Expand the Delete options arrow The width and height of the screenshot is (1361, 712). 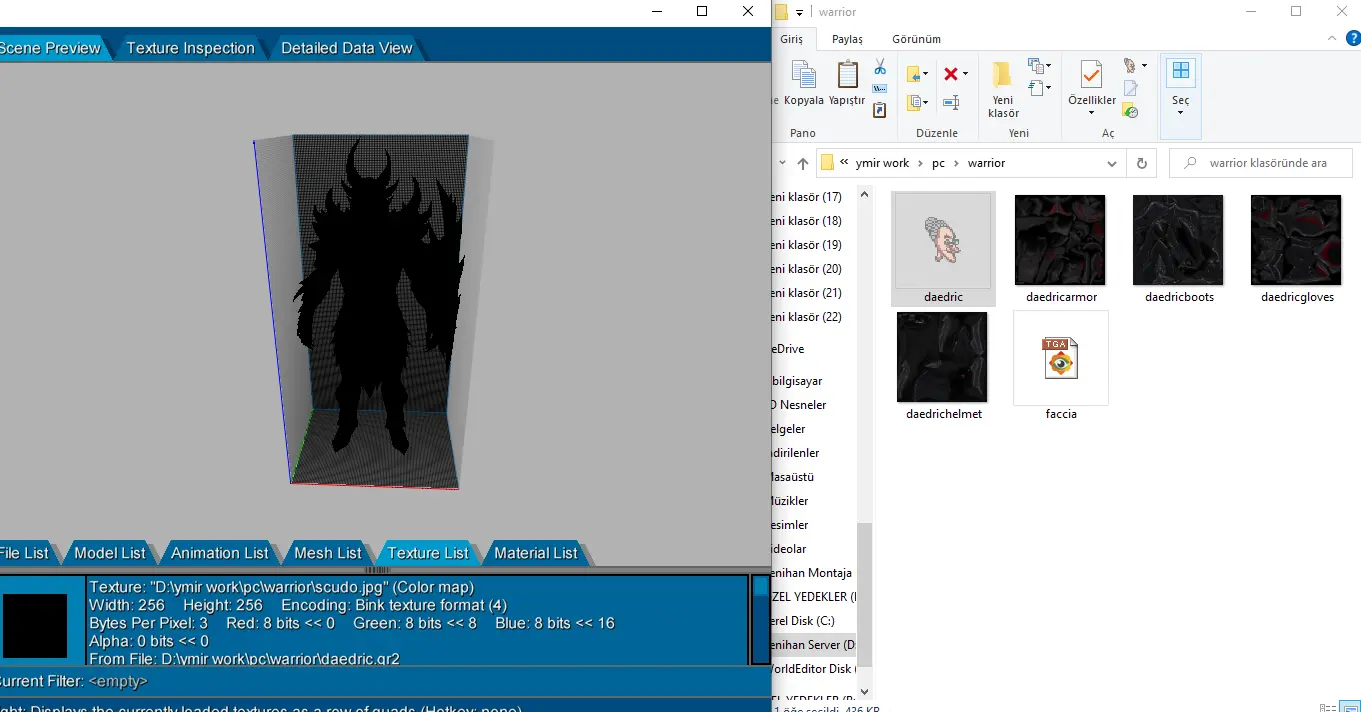click(x=965, y=74)
